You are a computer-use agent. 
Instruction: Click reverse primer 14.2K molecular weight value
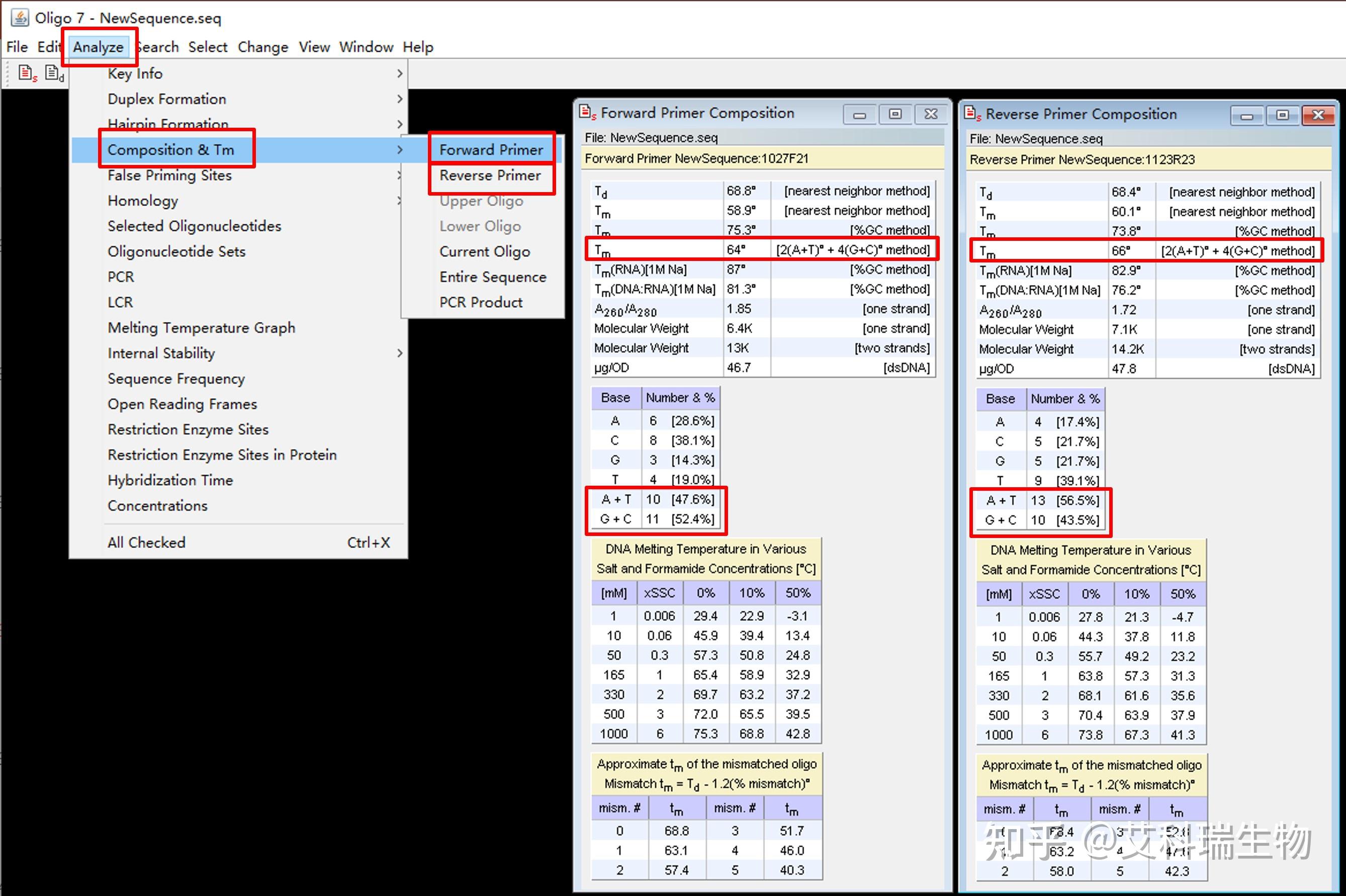[x=1127, y=349]
